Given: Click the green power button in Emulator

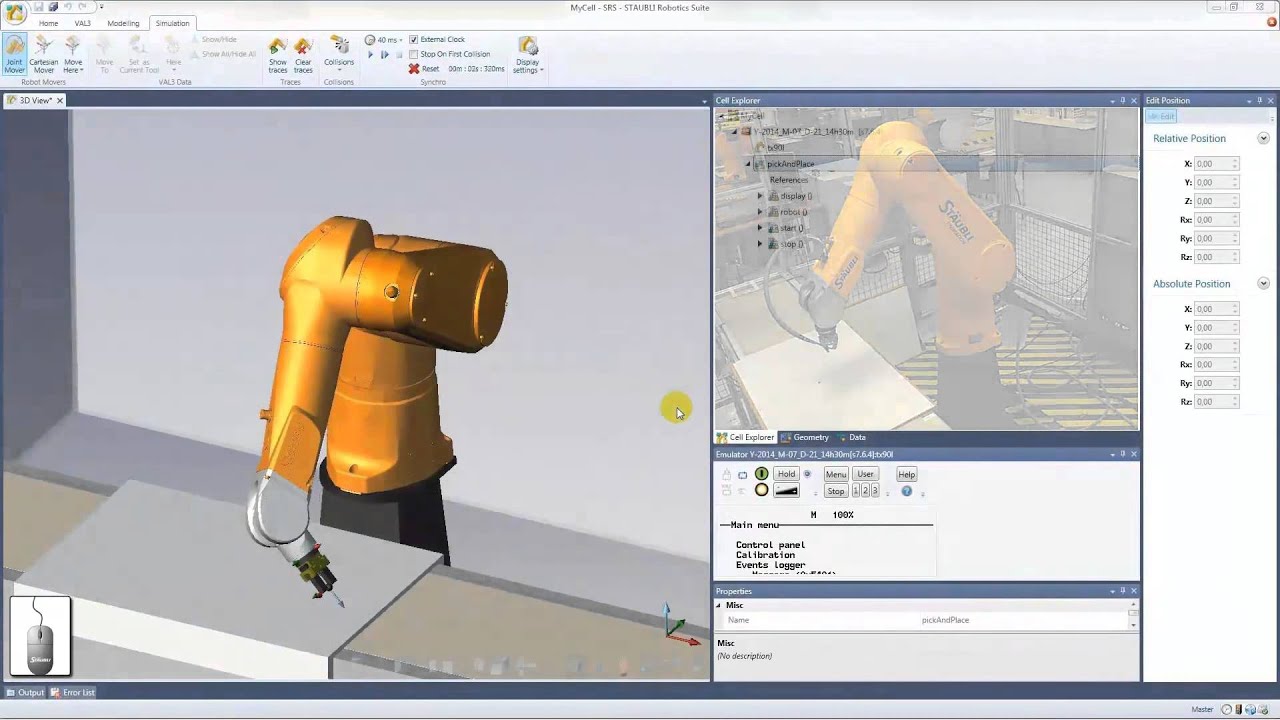Looking at the screenshot, I should click(x=762, y=474).
